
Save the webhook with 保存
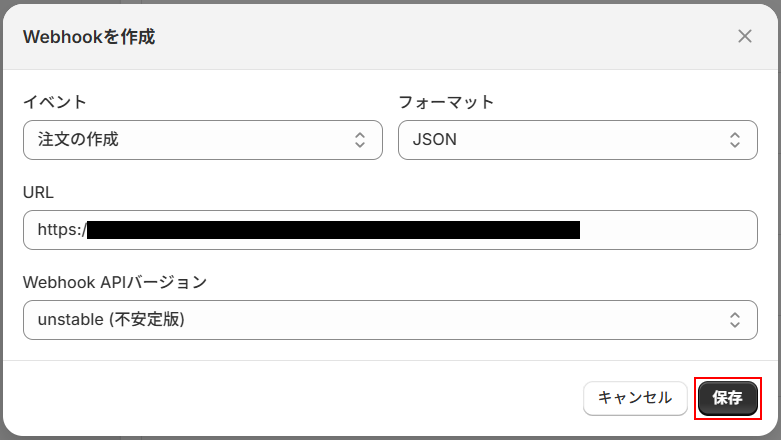click(727, 398)
